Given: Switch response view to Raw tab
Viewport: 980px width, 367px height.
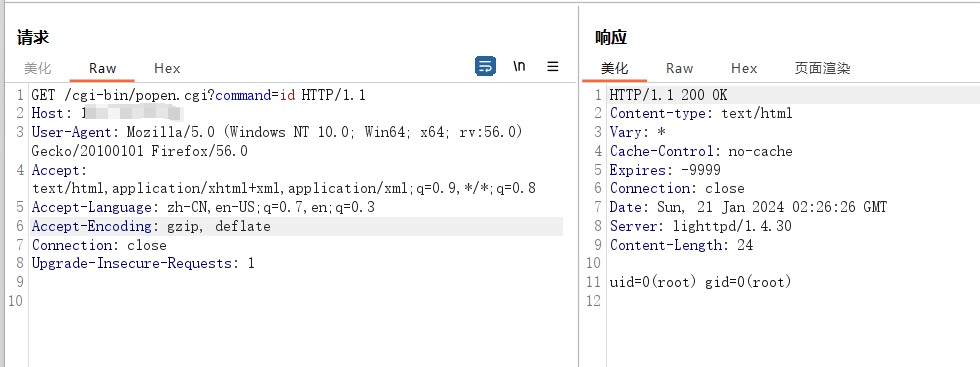Looking at the screenshot, I should pyautogui.click(x=679, y=68).
